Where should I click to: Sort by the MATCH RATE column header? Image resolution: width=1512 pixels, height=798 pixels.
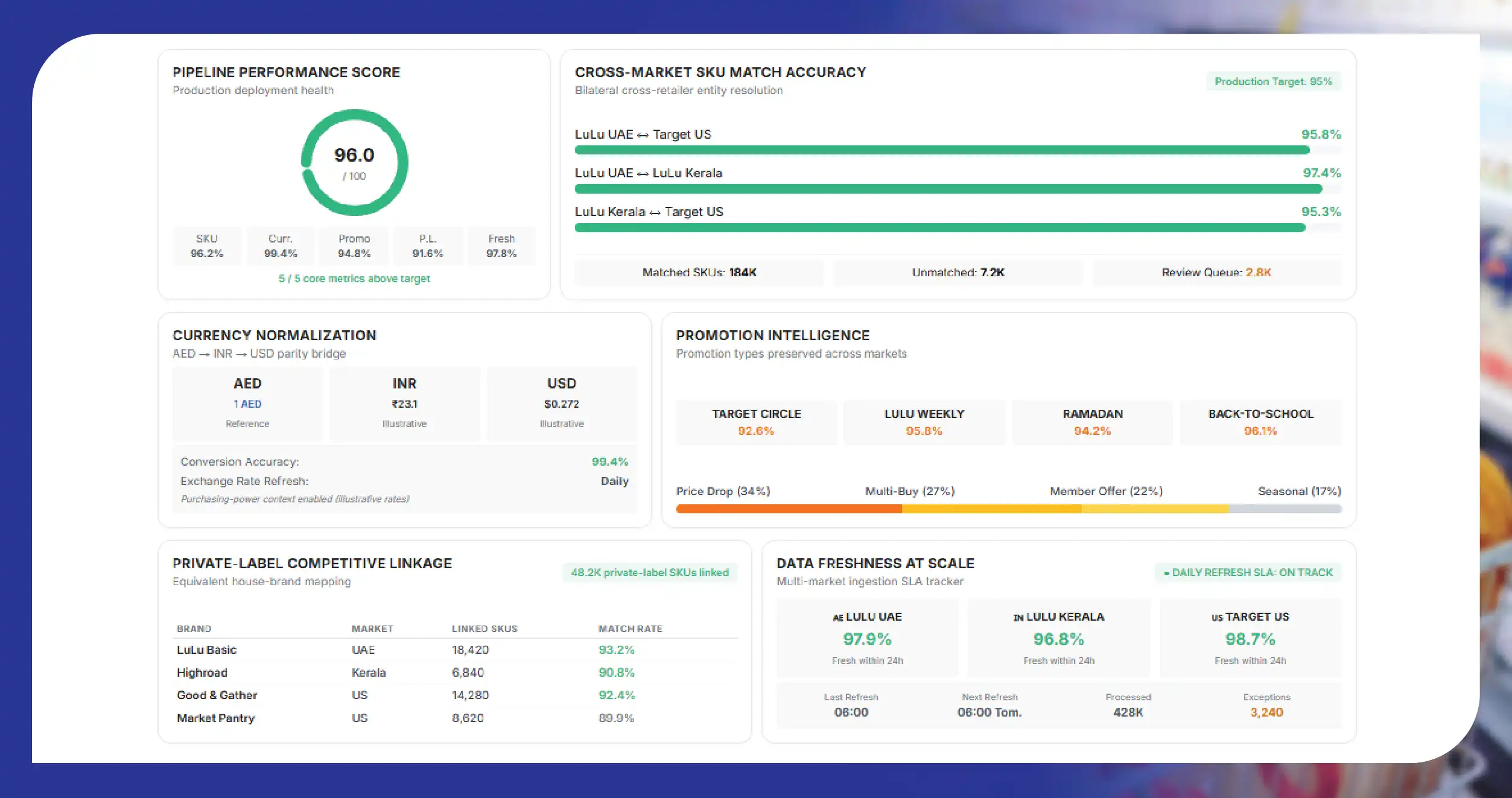coord(630,629)
